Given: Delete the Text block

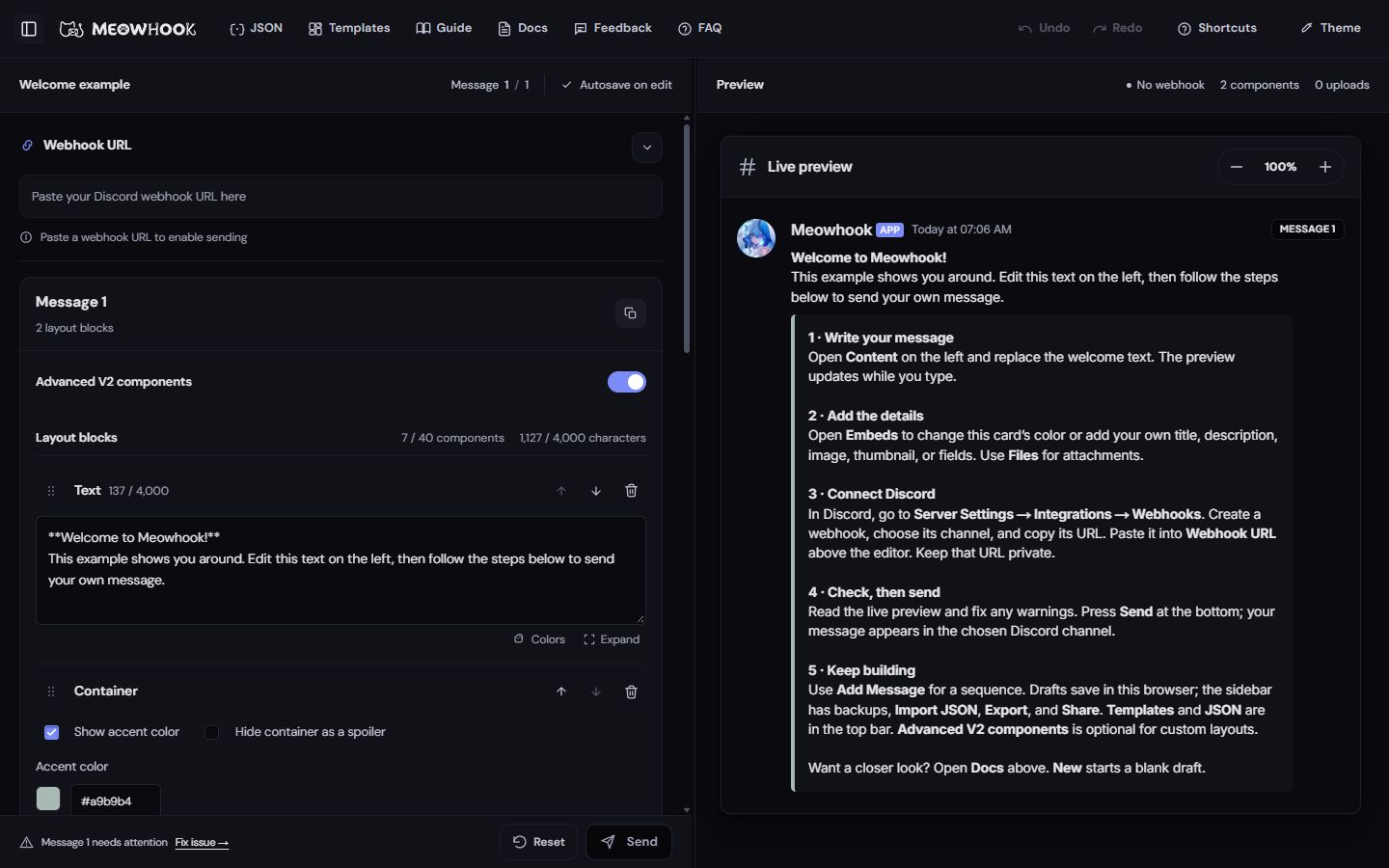Looking at the screenshot, I should point(631,491).
